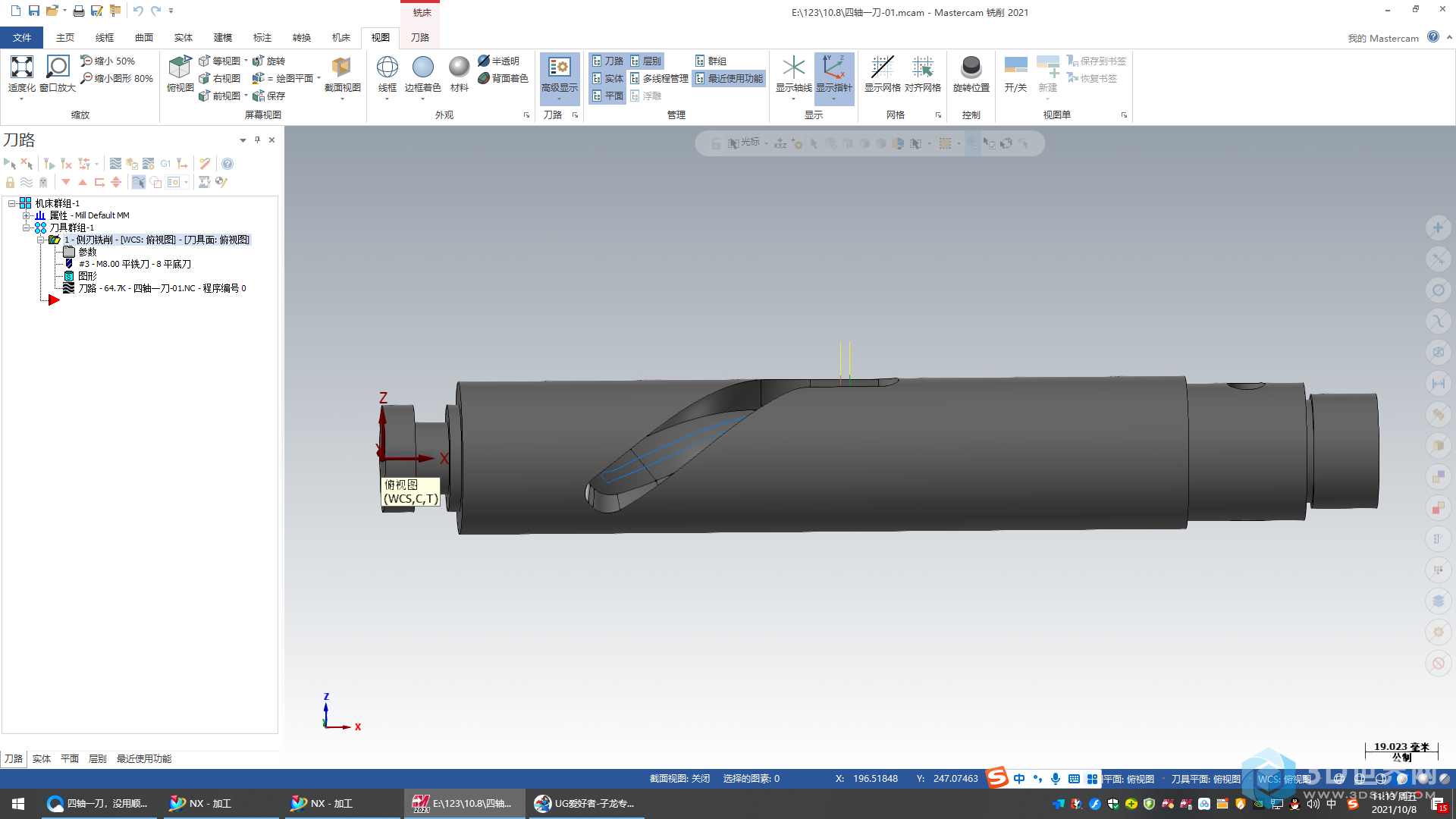Click help icon in toolpaths toolbar
The image size is (1456, 819).
pyautogui.click(x=227, y=164)
